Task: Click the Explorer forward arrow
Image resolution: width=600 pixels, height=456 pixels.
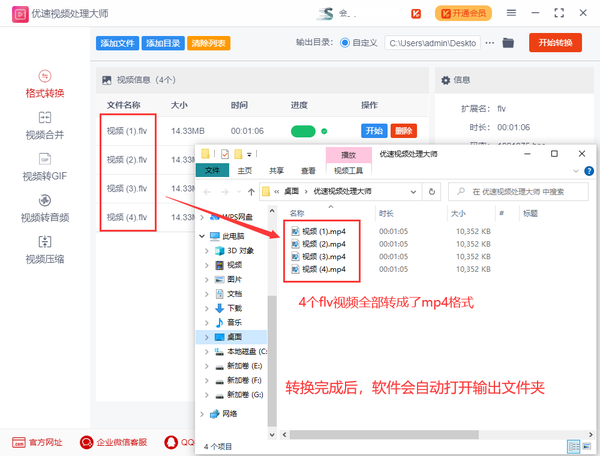Action: 225,192
